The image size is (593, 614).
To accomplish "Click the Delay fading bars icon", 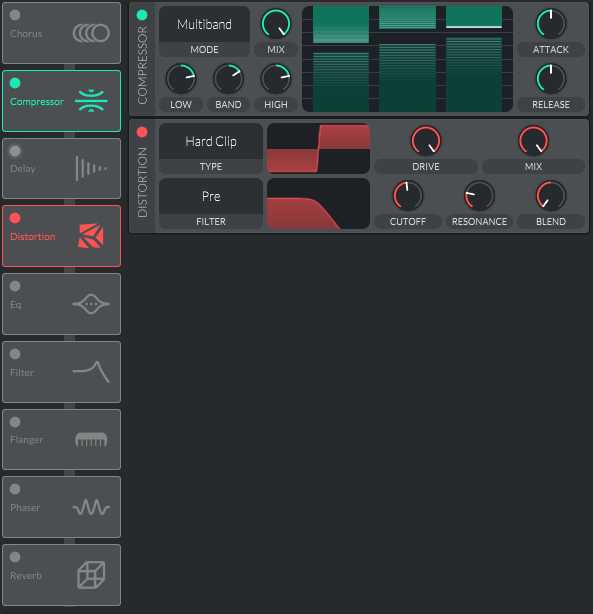I will coord(91,168).
